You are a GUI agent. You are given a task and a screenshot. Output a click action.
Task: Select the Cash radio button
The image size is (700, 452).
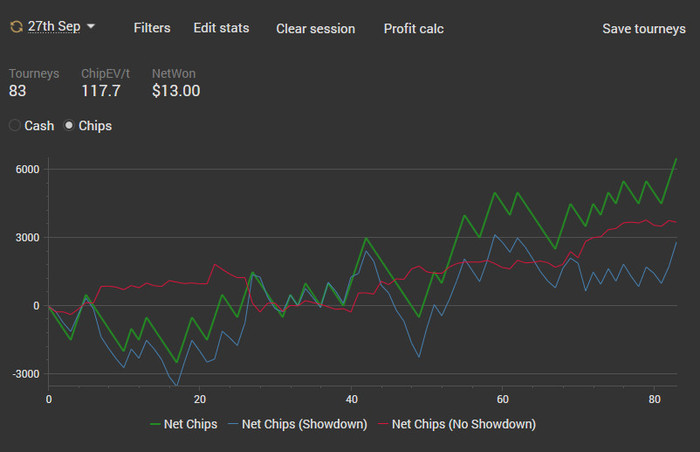coord(15,126)
